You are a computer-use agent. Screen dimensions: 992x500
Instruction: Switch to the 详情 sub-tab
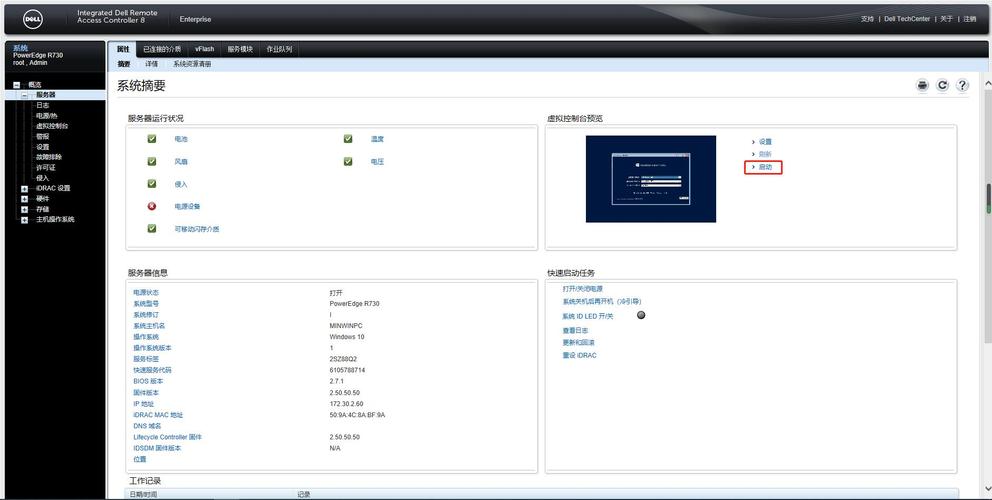151,64
